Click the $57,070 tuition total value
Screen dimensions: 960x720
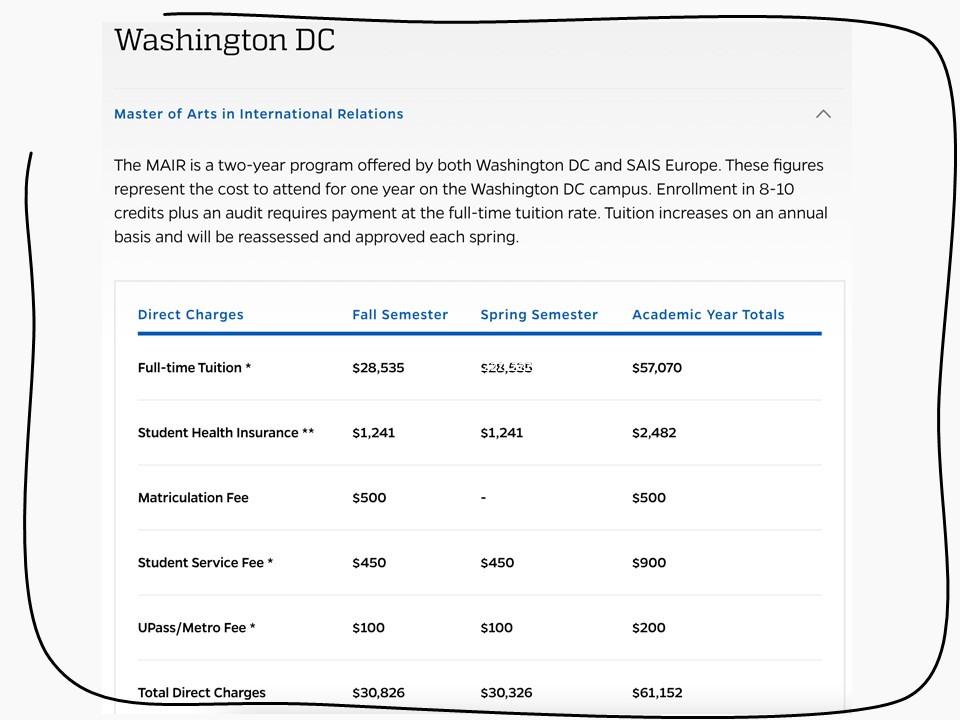pos(657,368)
